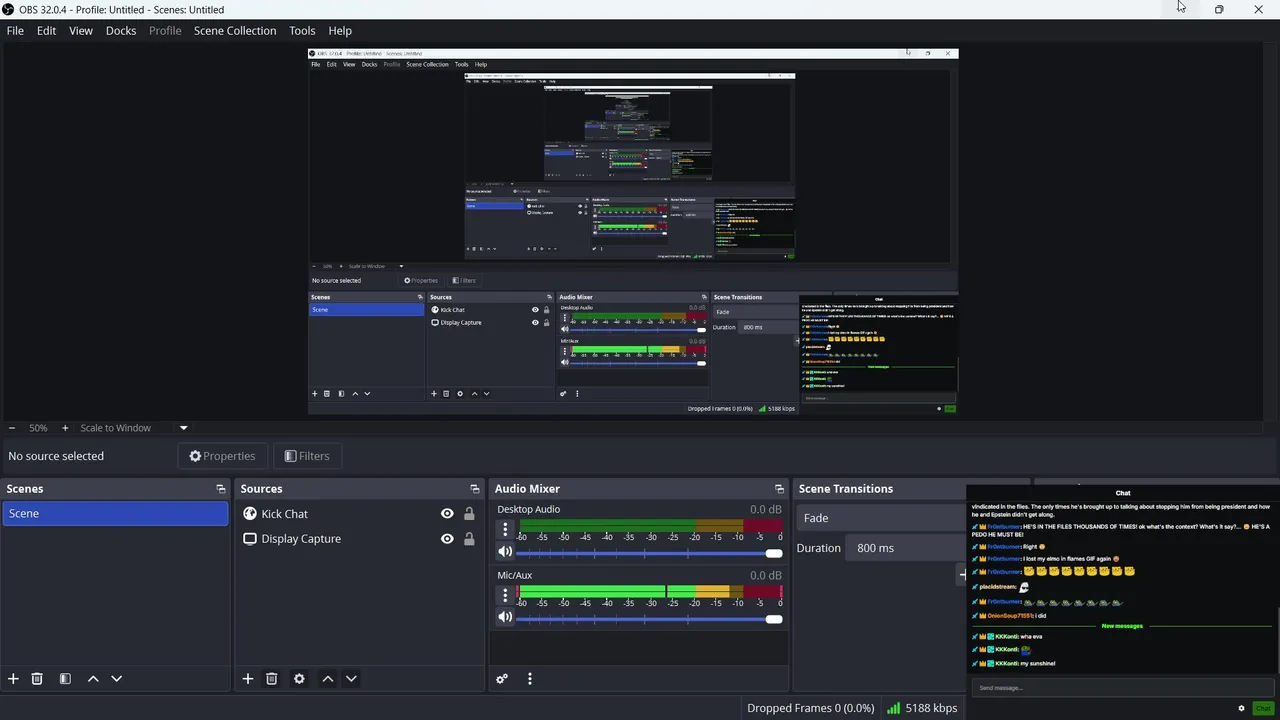This screenshot has width=1280, height=720.
Task: Move scene up in Scenes dock
Action: 93,678
